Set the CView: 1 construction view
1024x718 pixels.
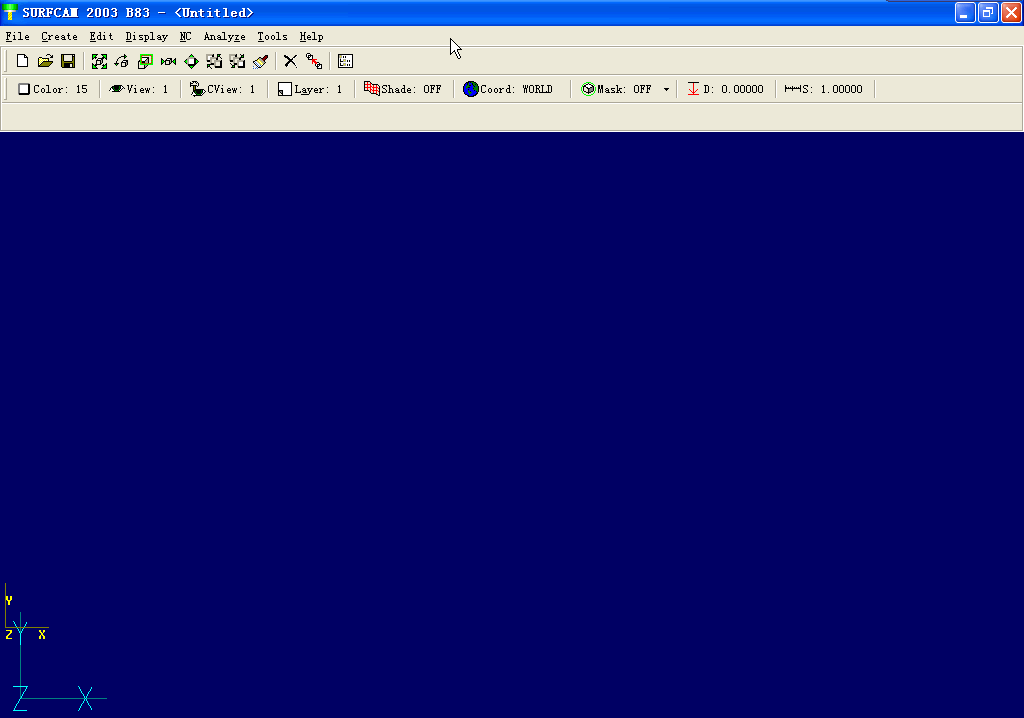[x=223, y=89]
